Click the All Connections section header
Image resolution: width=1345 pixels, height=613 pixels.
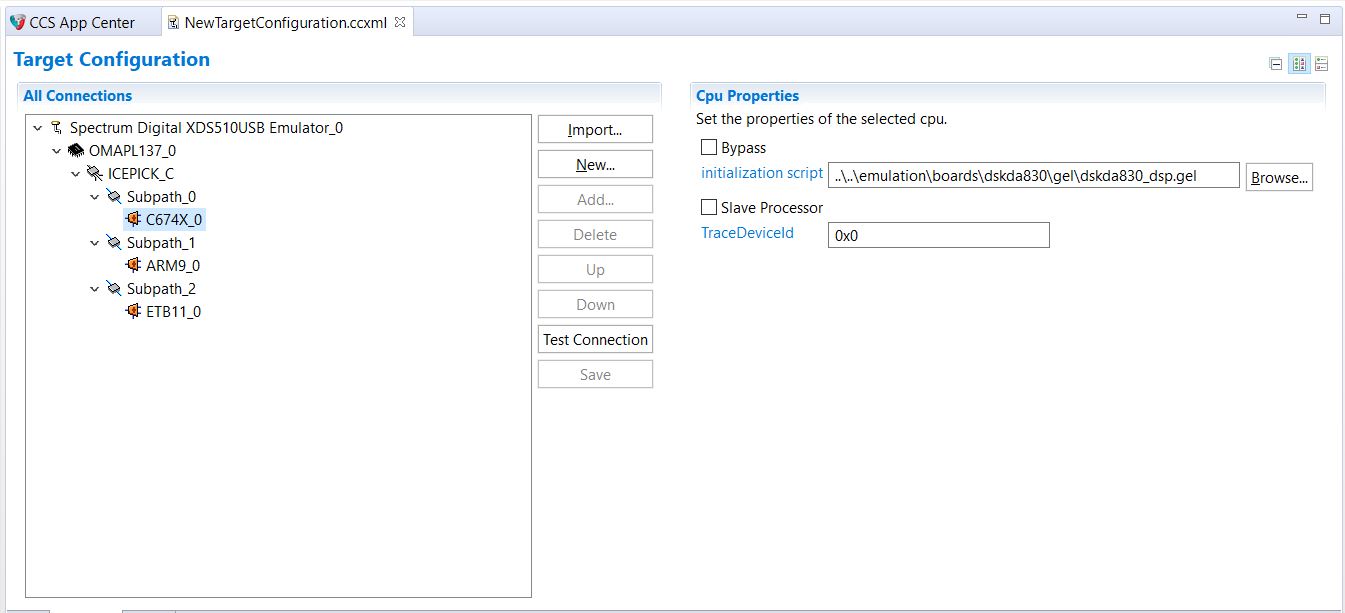tap(78, 96)
